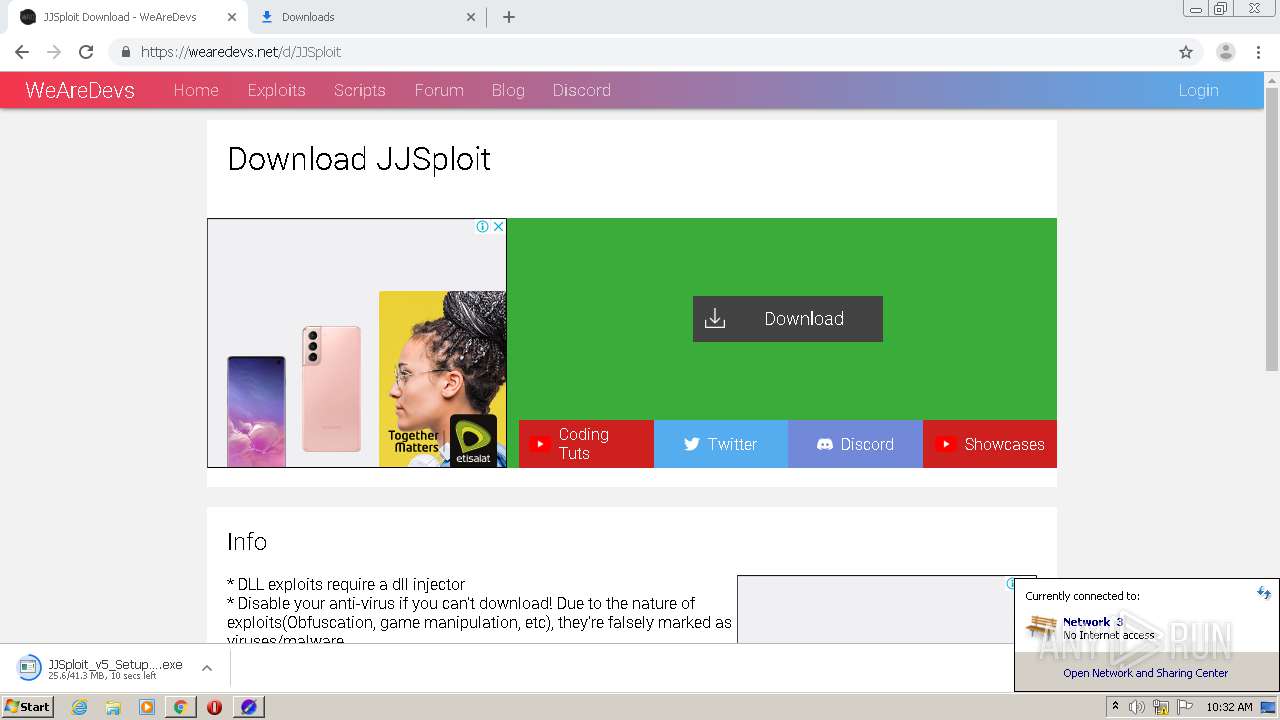The height and width of the screenshot is (720, 1280).
Task: Click Open Network and Sharing Center
Action: point(1146,673)
